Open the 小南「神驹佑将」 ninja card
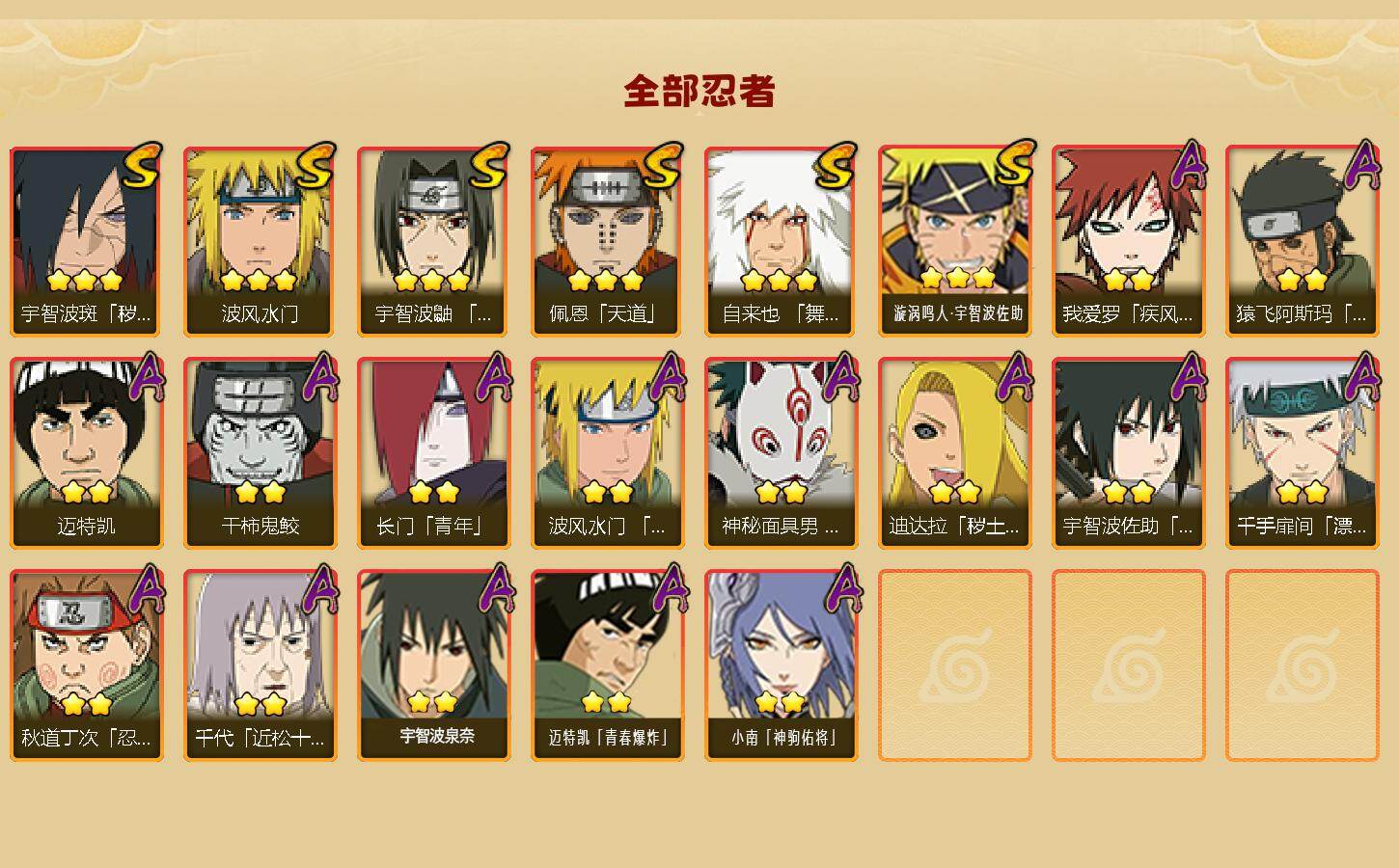 (782, 665)
